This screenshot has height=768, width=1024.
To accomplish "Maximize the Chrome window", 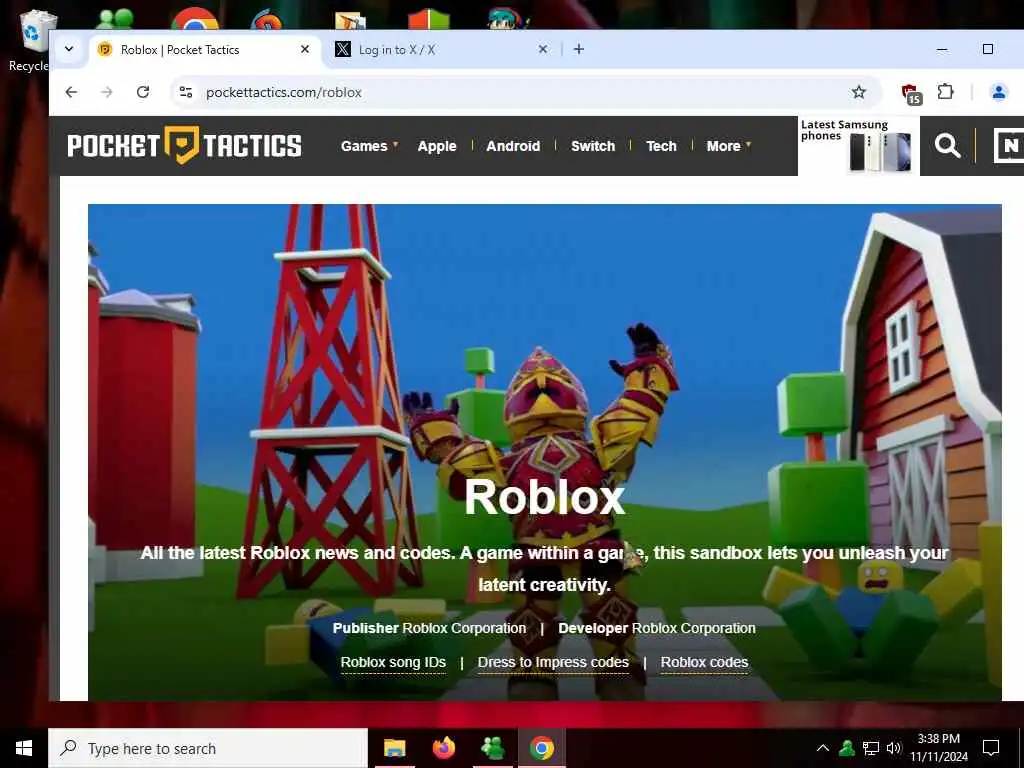I will click(x=988, y=49).
